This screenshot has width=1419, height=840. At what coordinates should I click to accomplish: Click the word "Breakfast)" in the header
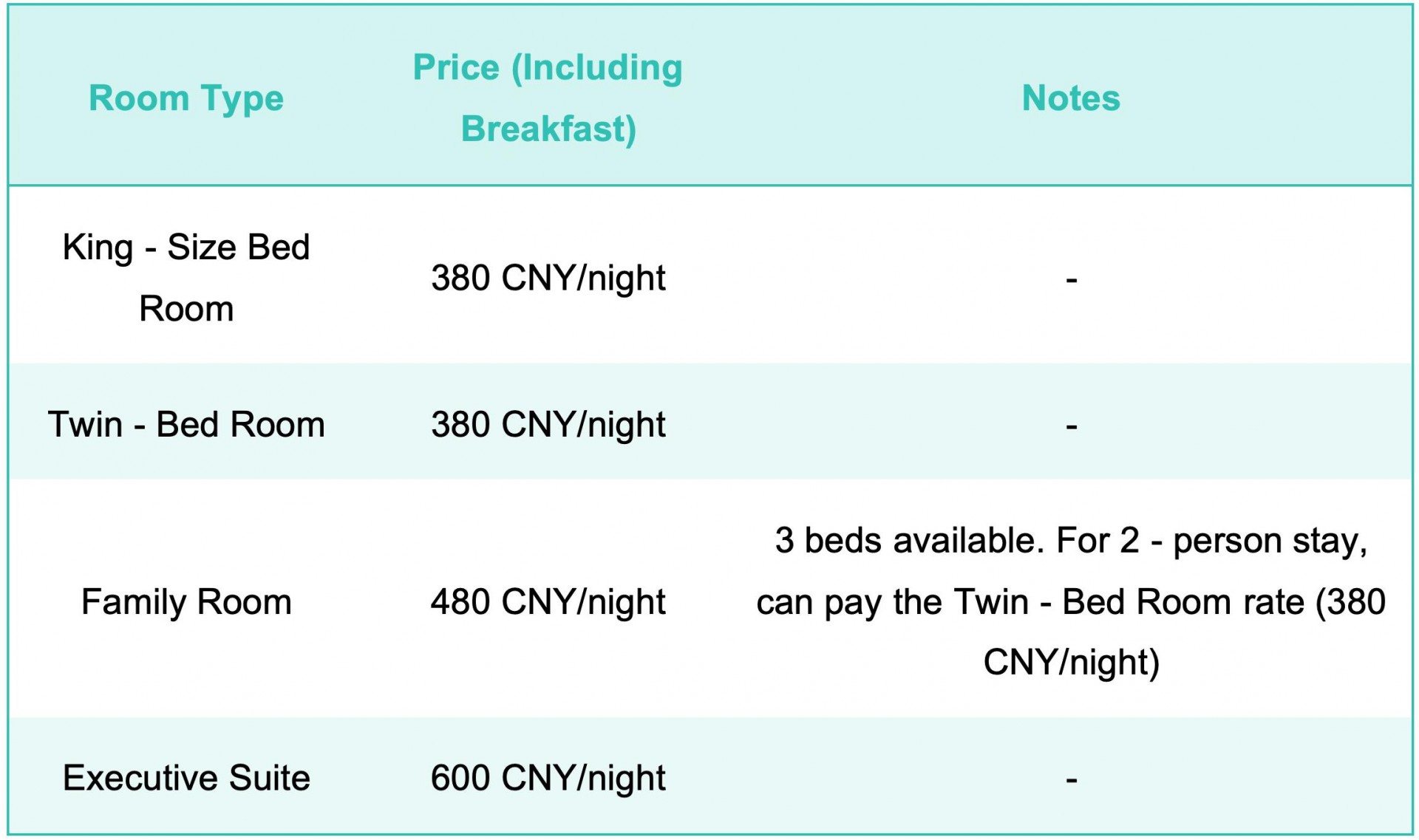(x=548, y=129)
